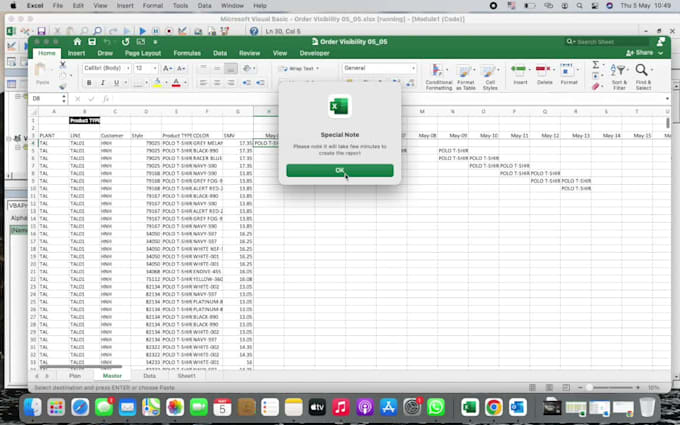
Task: Click OK in the Special Note dialog
Action: [339, 171]
